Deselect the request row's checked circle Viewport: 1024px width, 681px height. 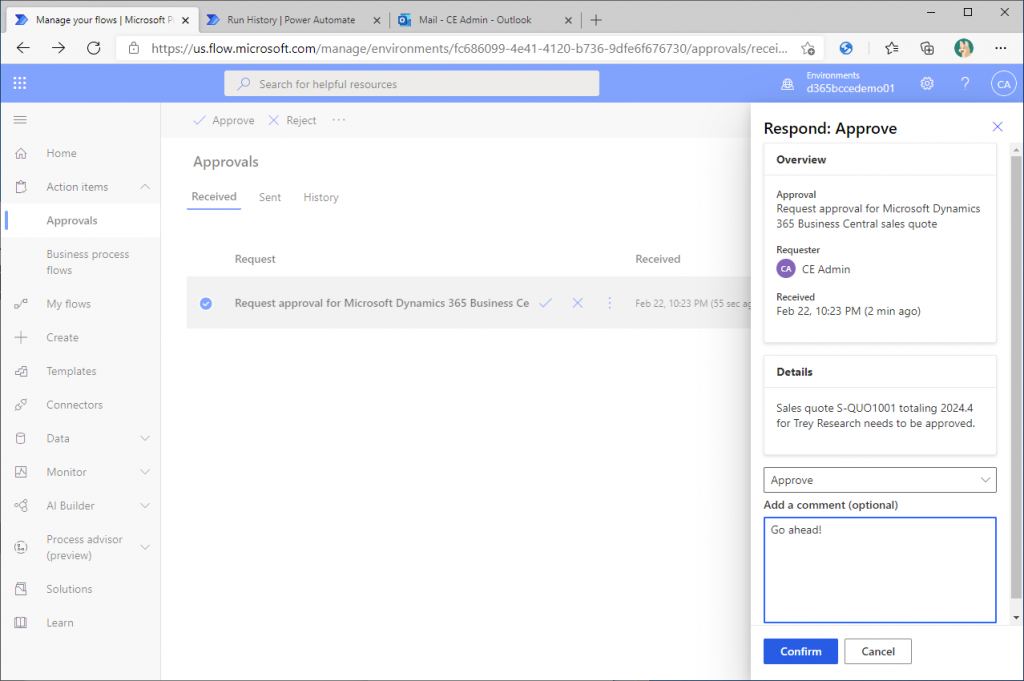click(x=206, y=304)
